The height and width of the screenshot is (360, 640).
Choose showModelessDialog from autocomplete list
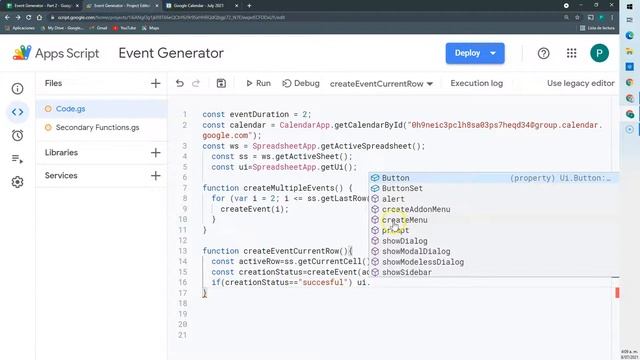[494, 262]
